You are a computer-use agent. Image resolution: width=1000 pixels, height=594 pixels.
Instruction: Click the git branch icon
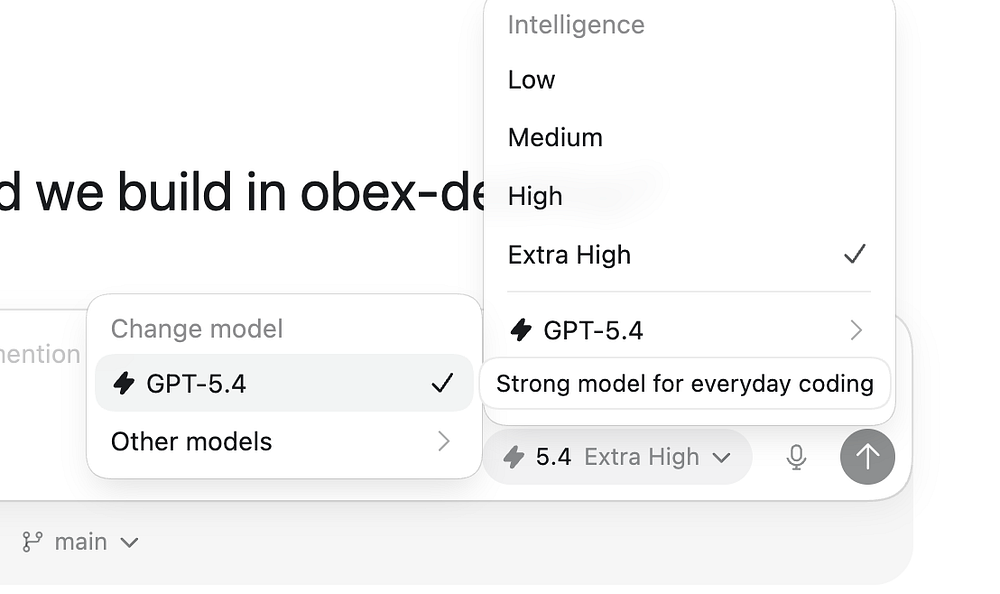point(33,542)
